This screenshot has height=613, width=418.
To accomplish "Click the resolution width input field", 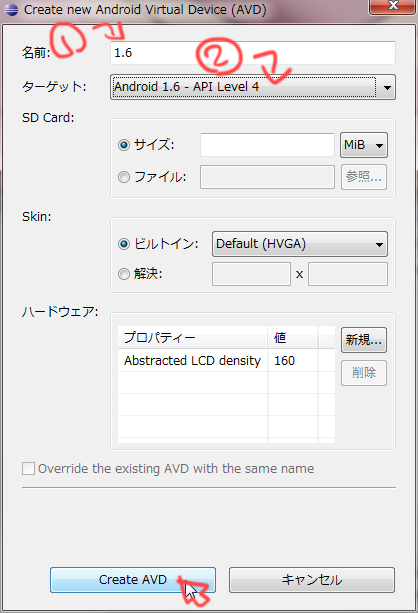I will 251,274.
